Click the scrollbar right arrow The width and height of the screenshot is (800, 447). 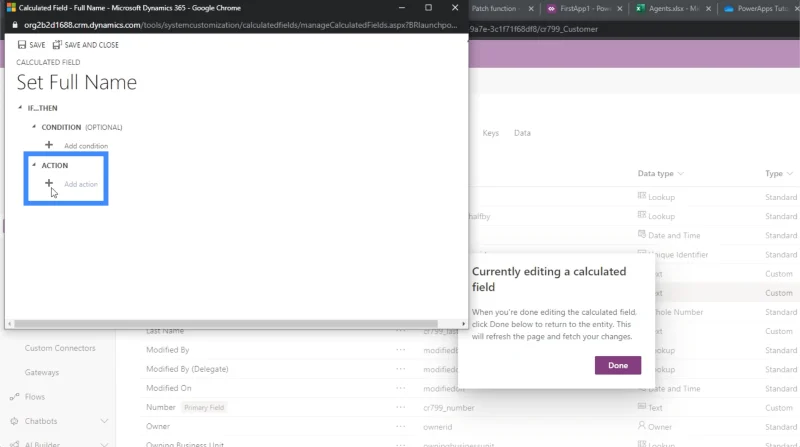[463, 324]
